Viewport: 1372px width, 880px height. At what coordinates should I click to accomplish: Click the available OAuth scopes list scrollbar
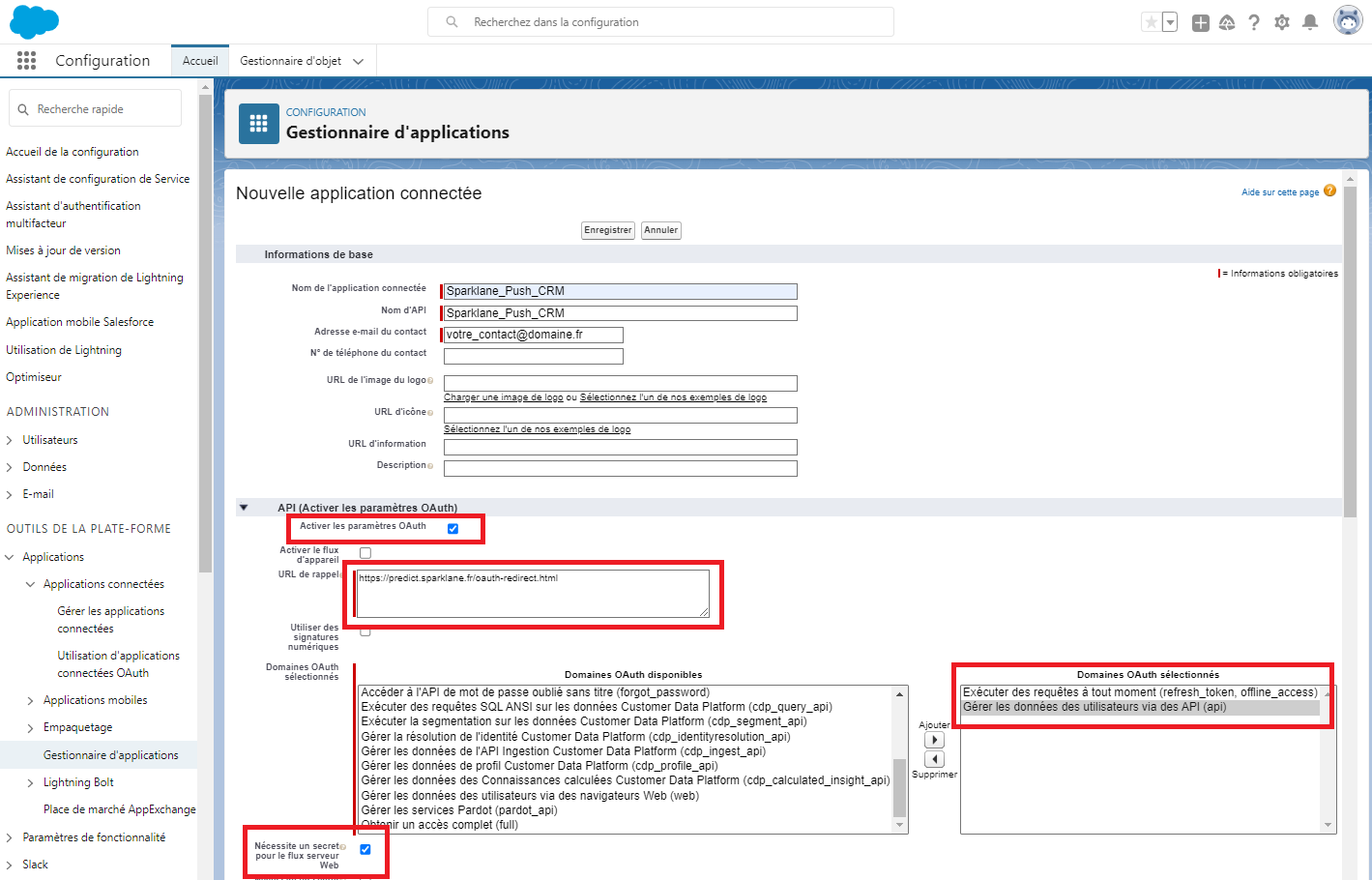(900, 788)
